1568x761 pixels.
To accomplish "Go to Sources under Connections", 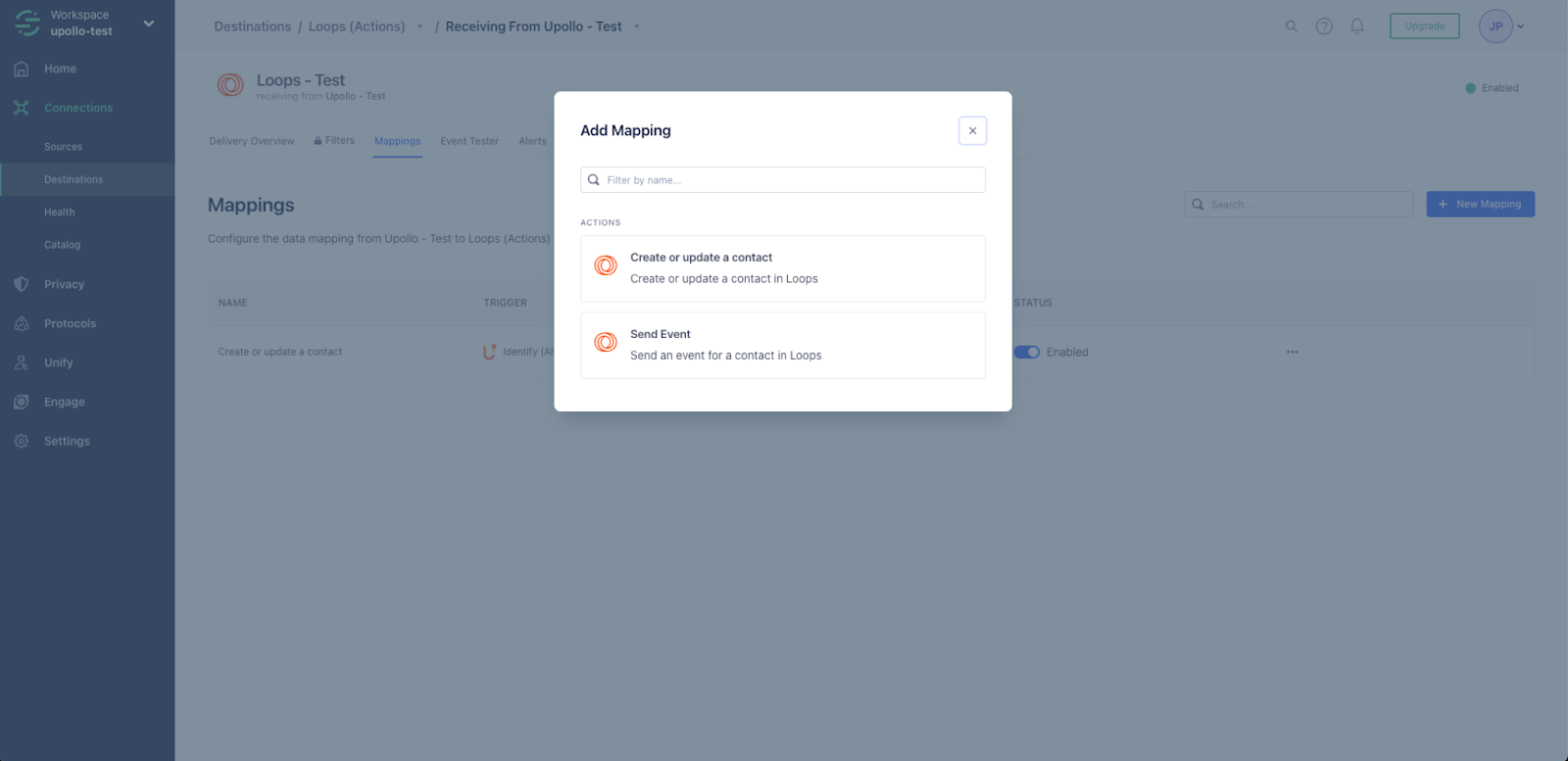I will (x=63, y=147).
